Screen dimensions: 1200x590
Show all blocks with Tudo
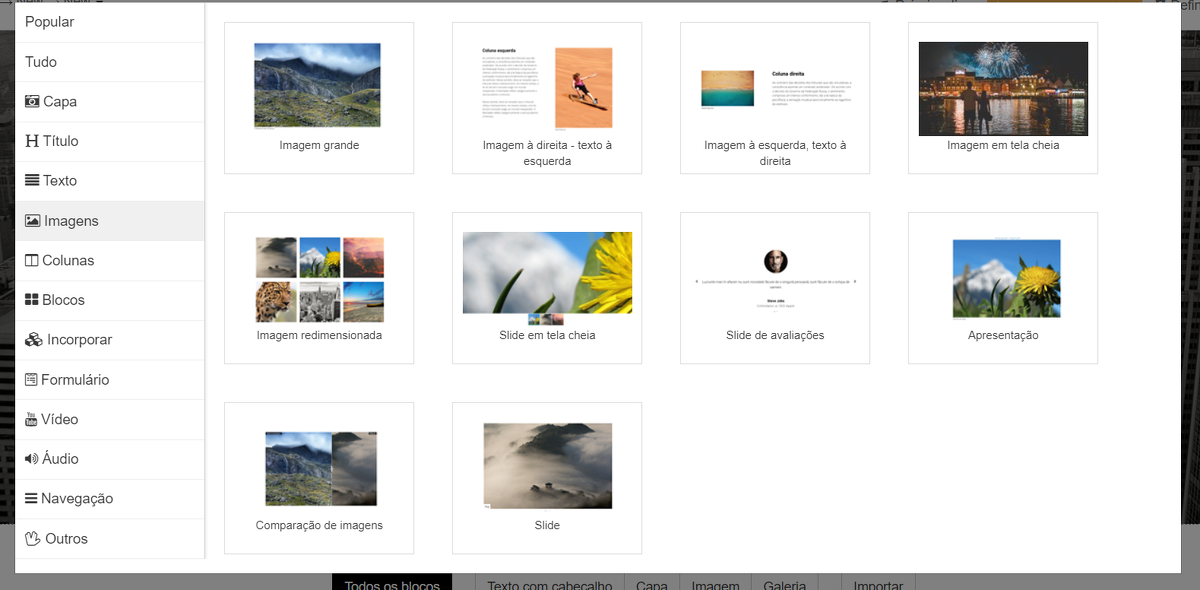(41, 62)
